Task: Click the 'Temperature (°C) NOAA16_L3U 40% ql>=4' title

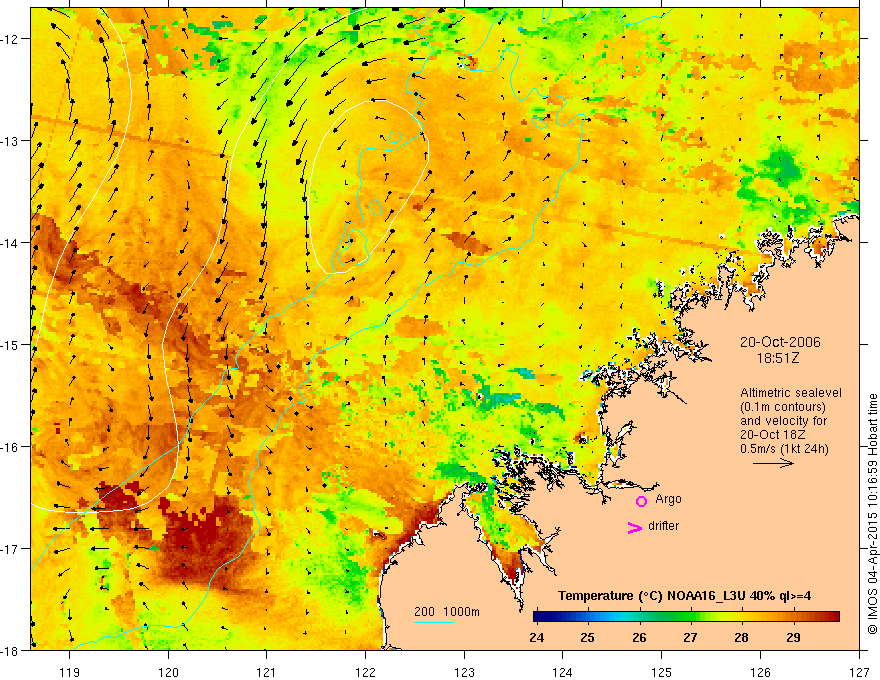Action: [684, 596]
